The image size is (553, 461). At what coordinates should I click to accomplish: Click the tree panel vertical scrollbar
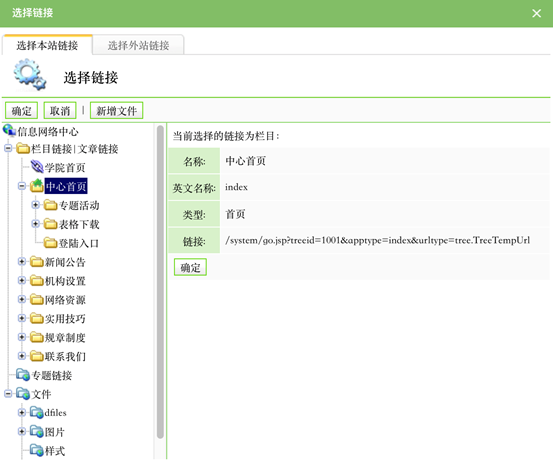(160, 281)
